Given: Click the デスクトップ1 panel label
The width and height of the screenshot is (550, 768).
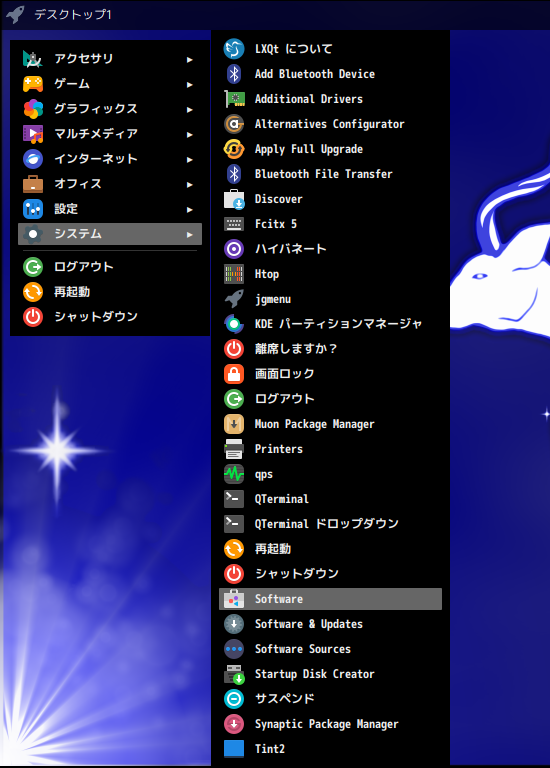Looking at the screenshot, I should [72, 15].
